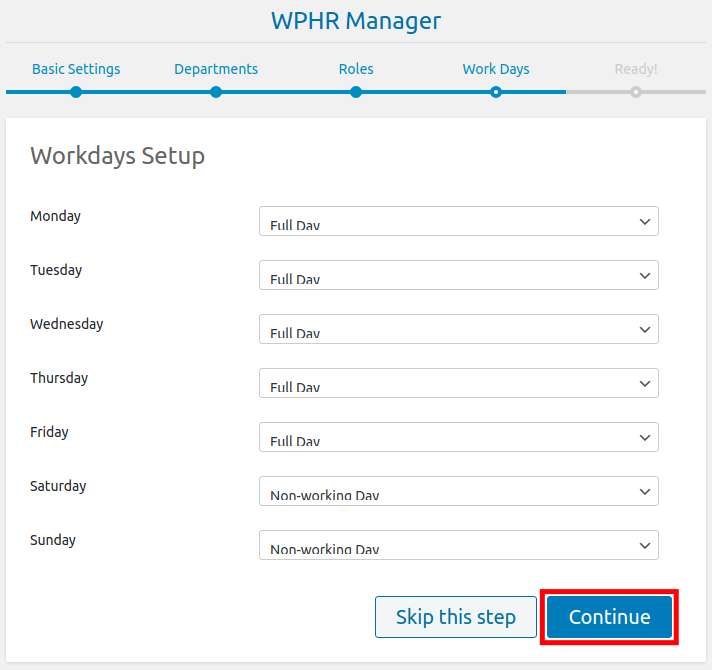This screenshot has width=712, height=670.
Task: Open the Thursday workday dropdown
Action: coord(458,383)
